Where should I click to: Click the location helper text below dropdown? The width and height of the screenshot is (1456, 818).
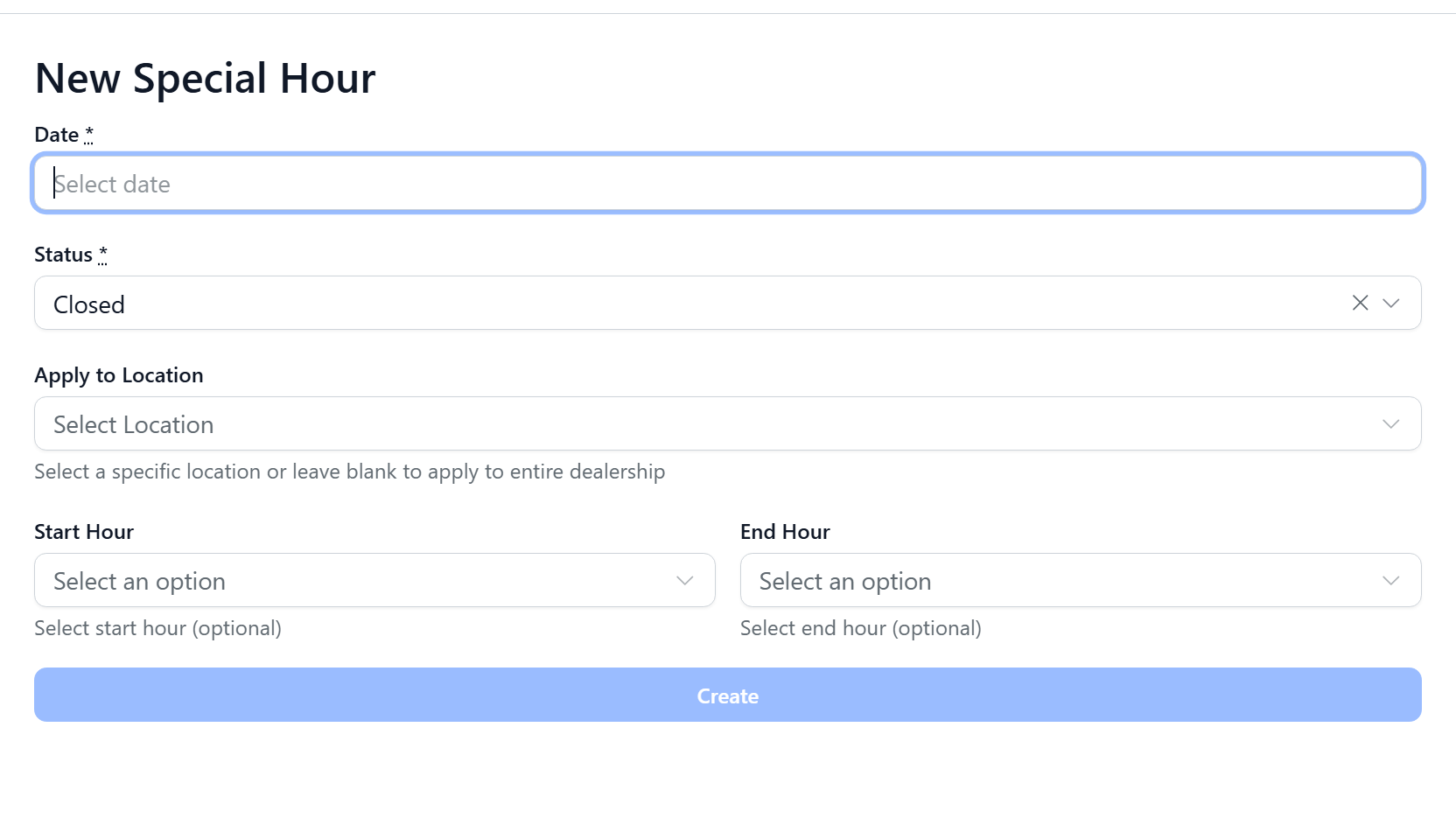[349, 472]
